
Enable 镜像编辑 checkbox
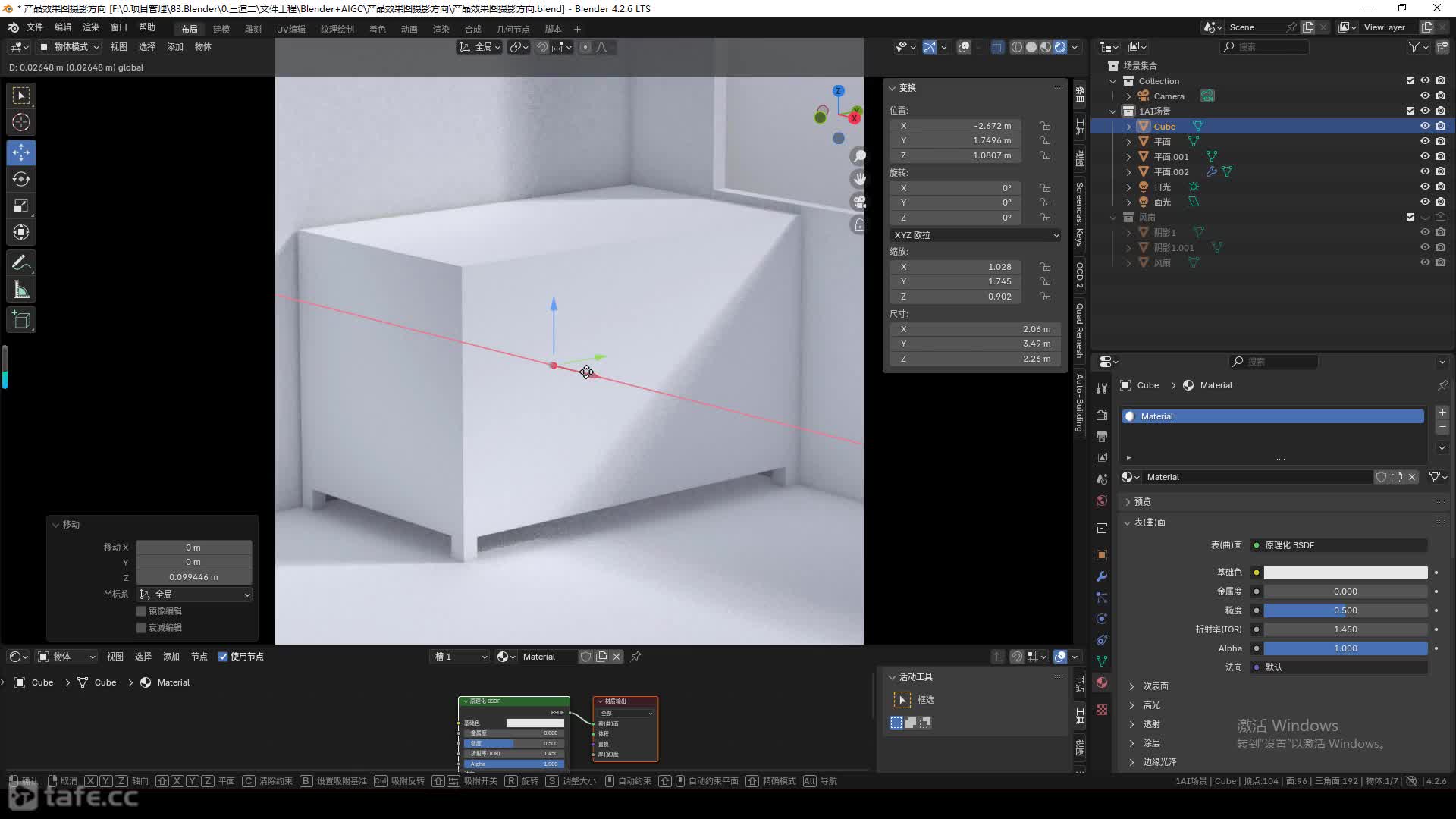(x=141, y=611)
